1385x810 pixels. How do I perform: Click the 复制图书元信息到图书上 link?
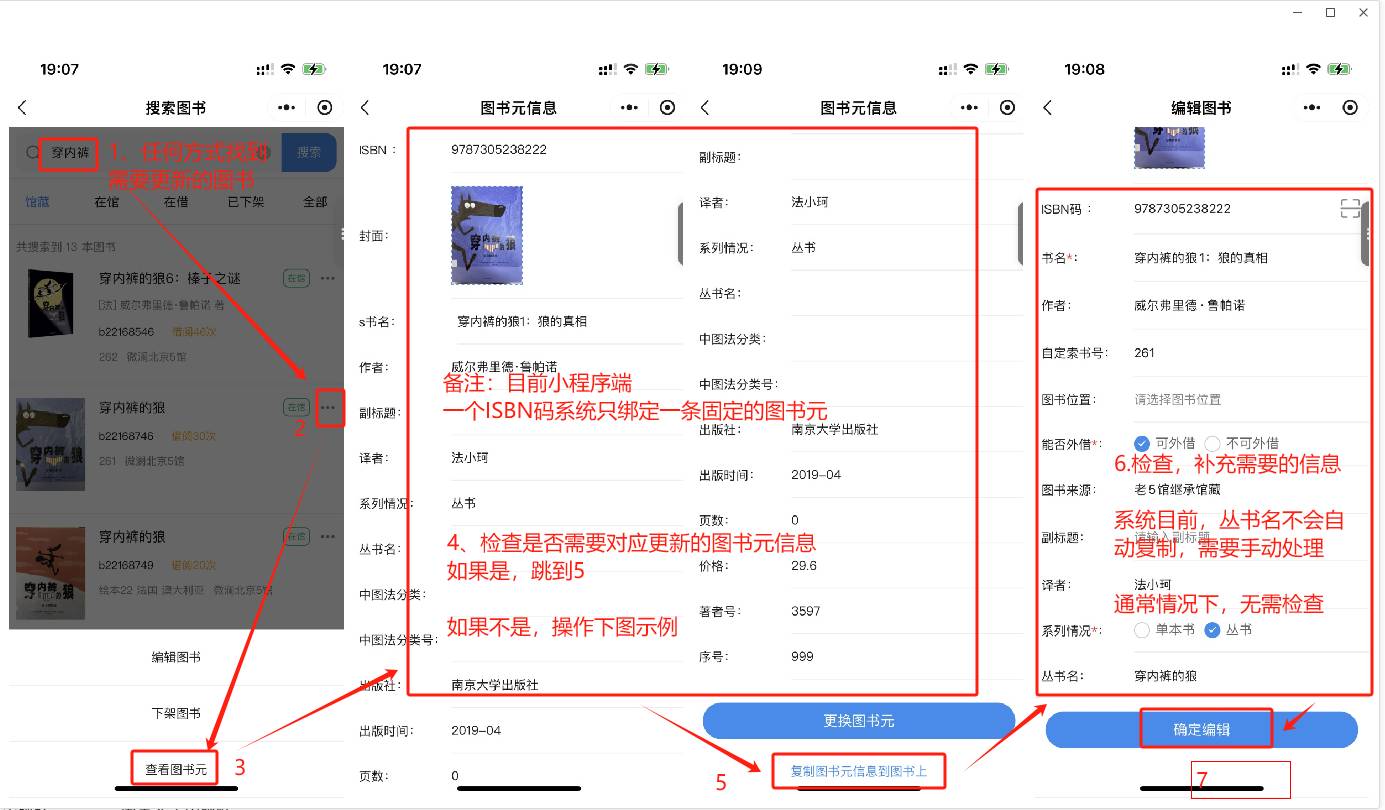[x=858, y=771]
